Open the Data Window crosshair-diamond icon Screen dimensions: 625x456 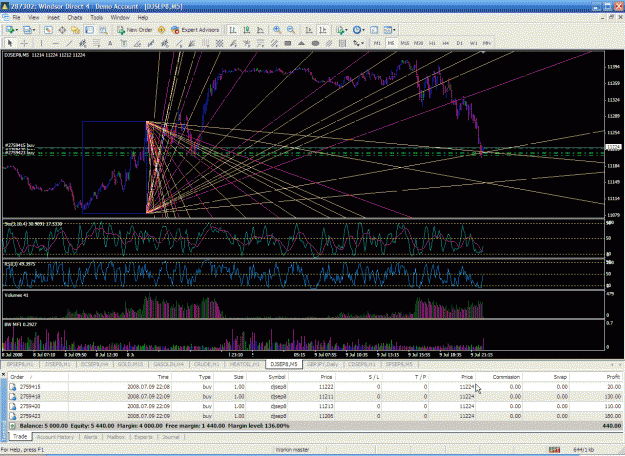62,30
